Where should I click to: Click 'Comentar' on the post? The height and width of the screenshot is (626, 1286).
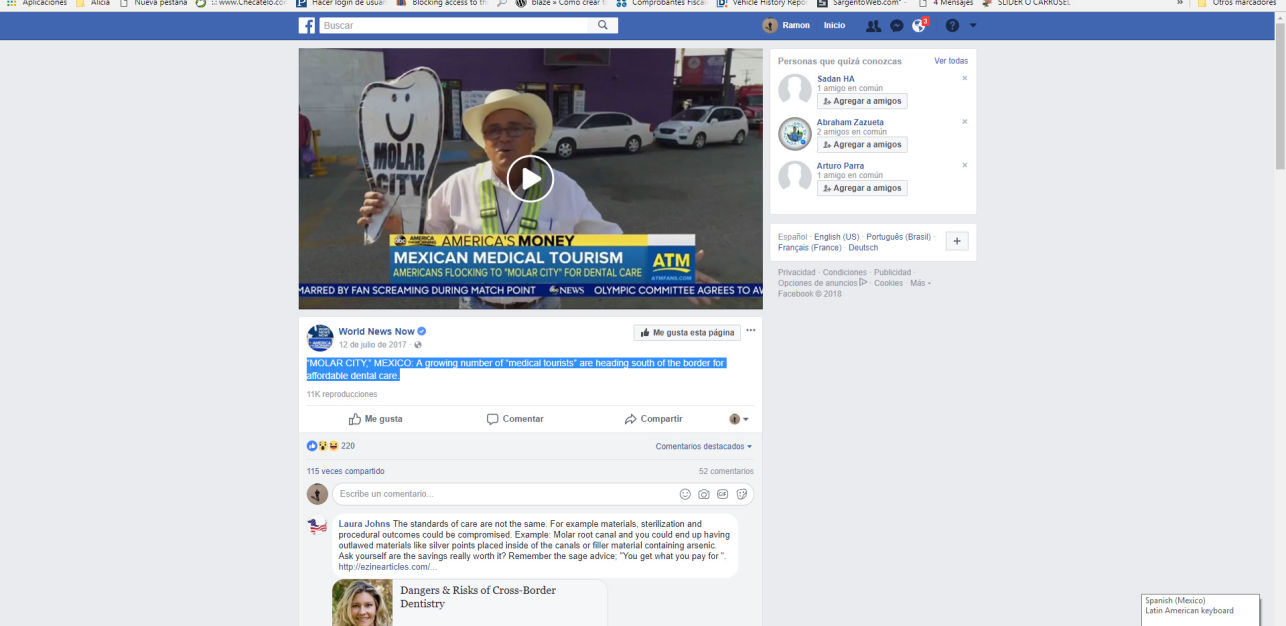pyautogui.click(x=515, y=419)
